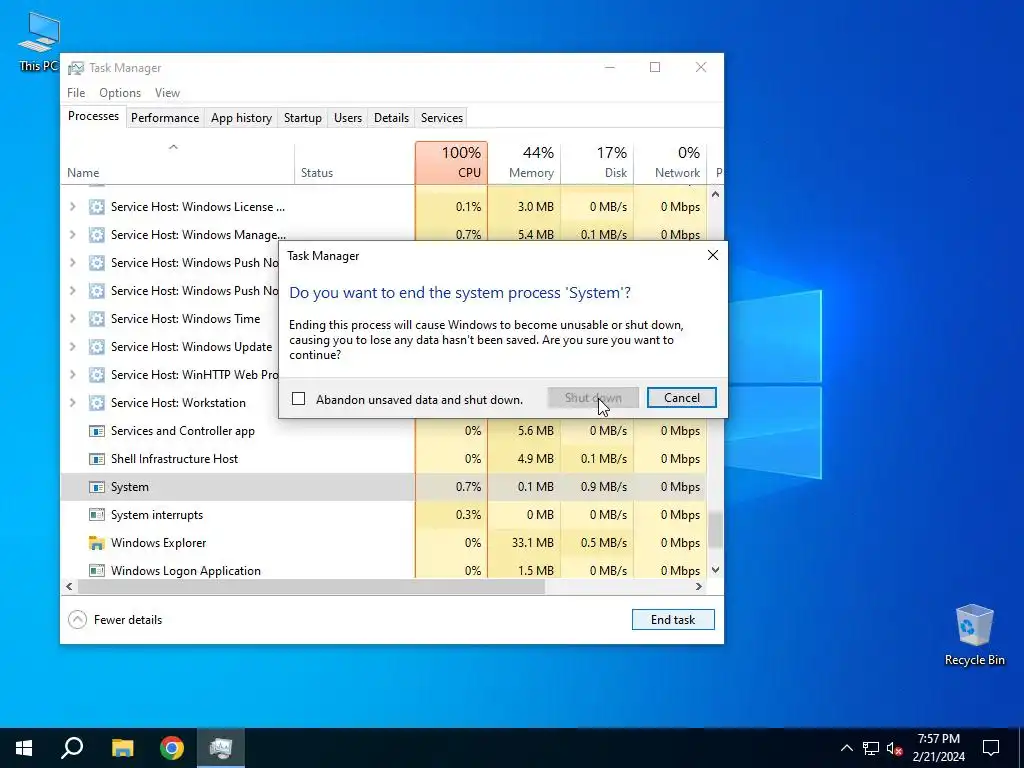Select the Shell Infrastructure Host row
This screenshot has height=768, width=1024.
click(x=384, y=459)
